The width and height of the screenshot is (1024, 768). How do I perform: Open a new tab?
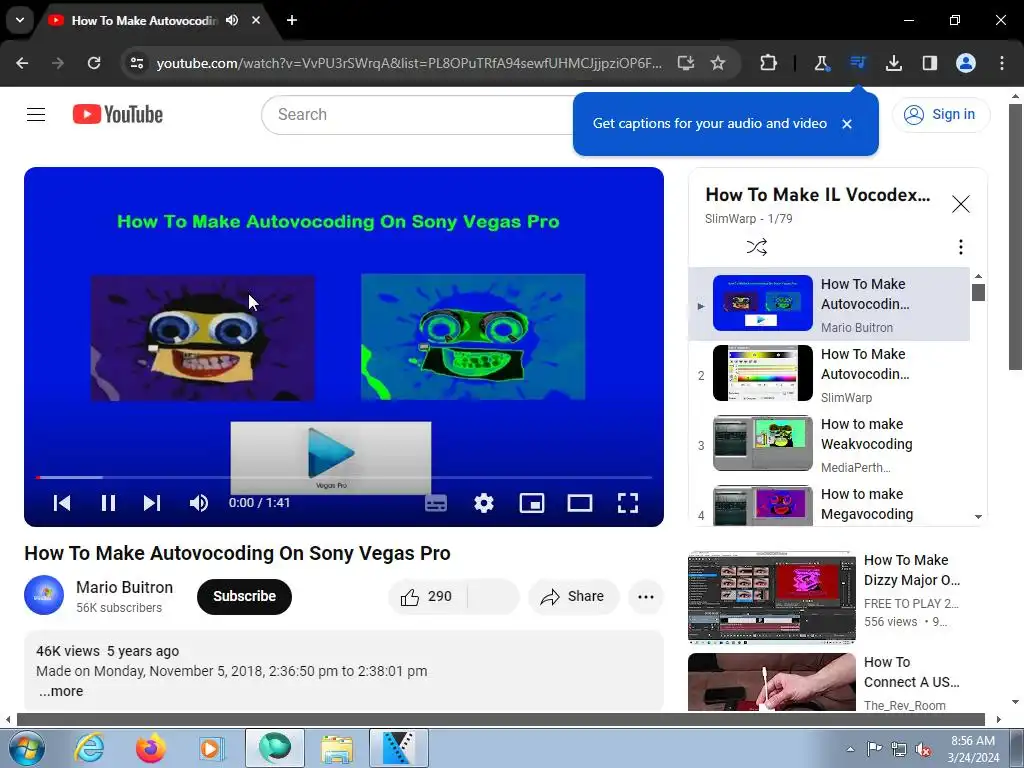(292, 20)
